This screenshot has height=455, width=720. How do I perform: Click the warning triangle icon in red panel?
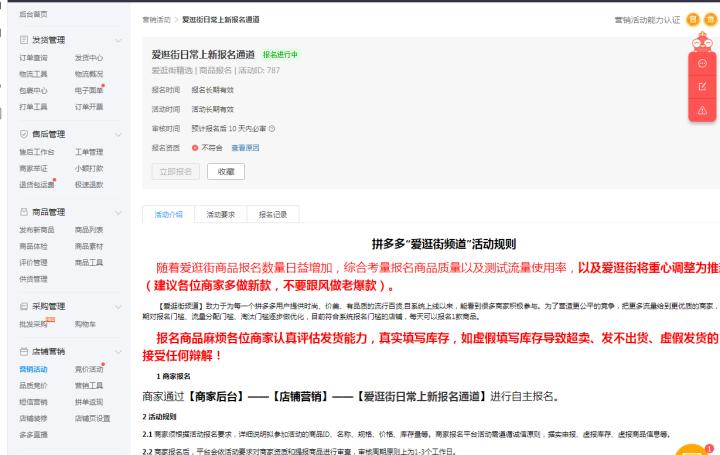point(702,111)
